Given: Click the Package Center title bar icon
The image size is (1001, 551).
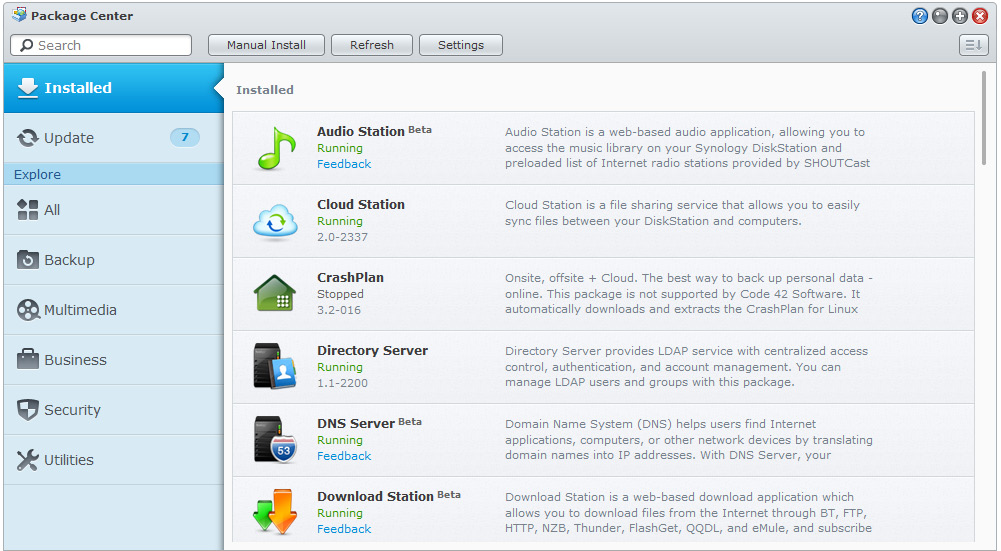Looking at the screenshot, I should 19,15.
